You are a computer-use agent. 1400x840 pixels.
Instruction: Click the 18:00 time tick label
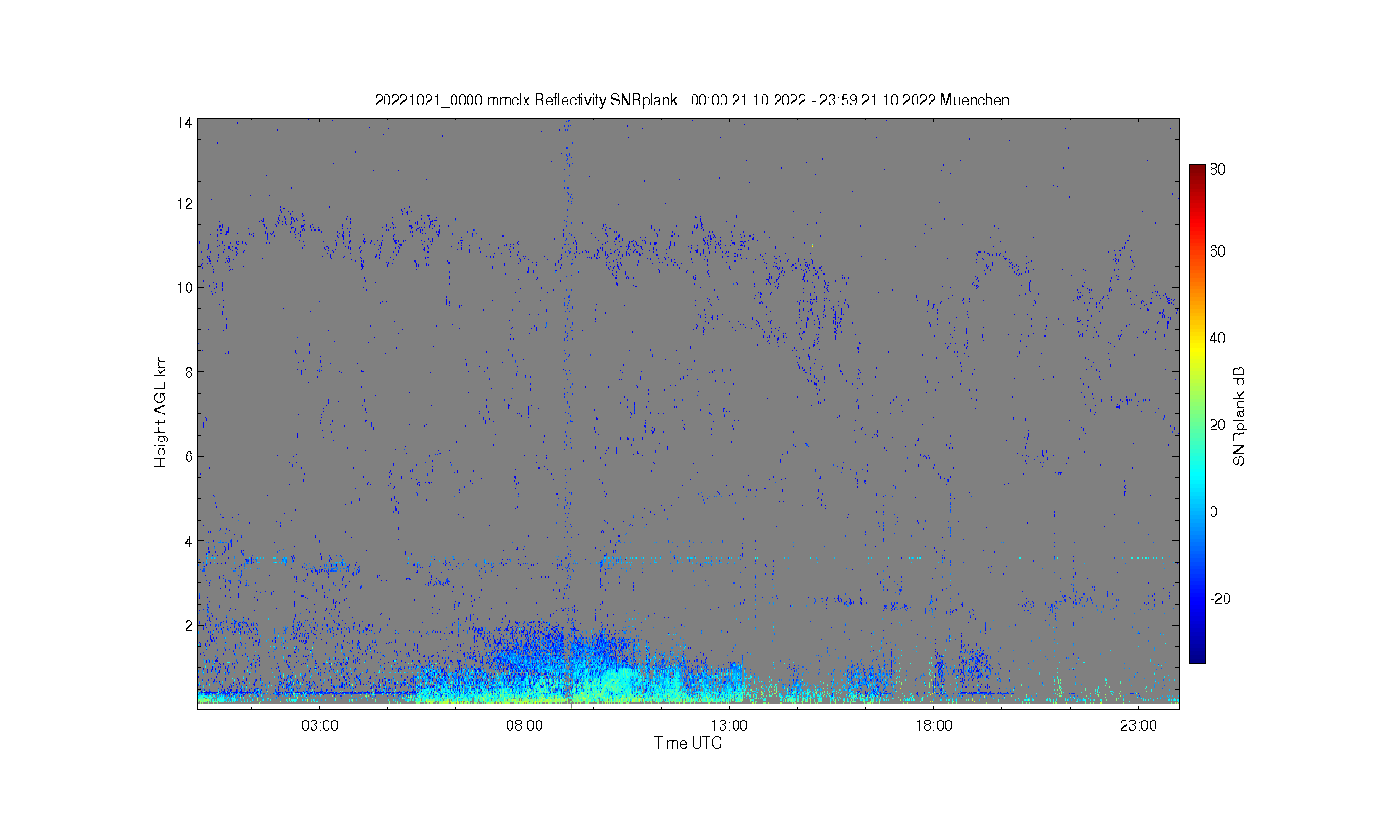click(933, 726)
